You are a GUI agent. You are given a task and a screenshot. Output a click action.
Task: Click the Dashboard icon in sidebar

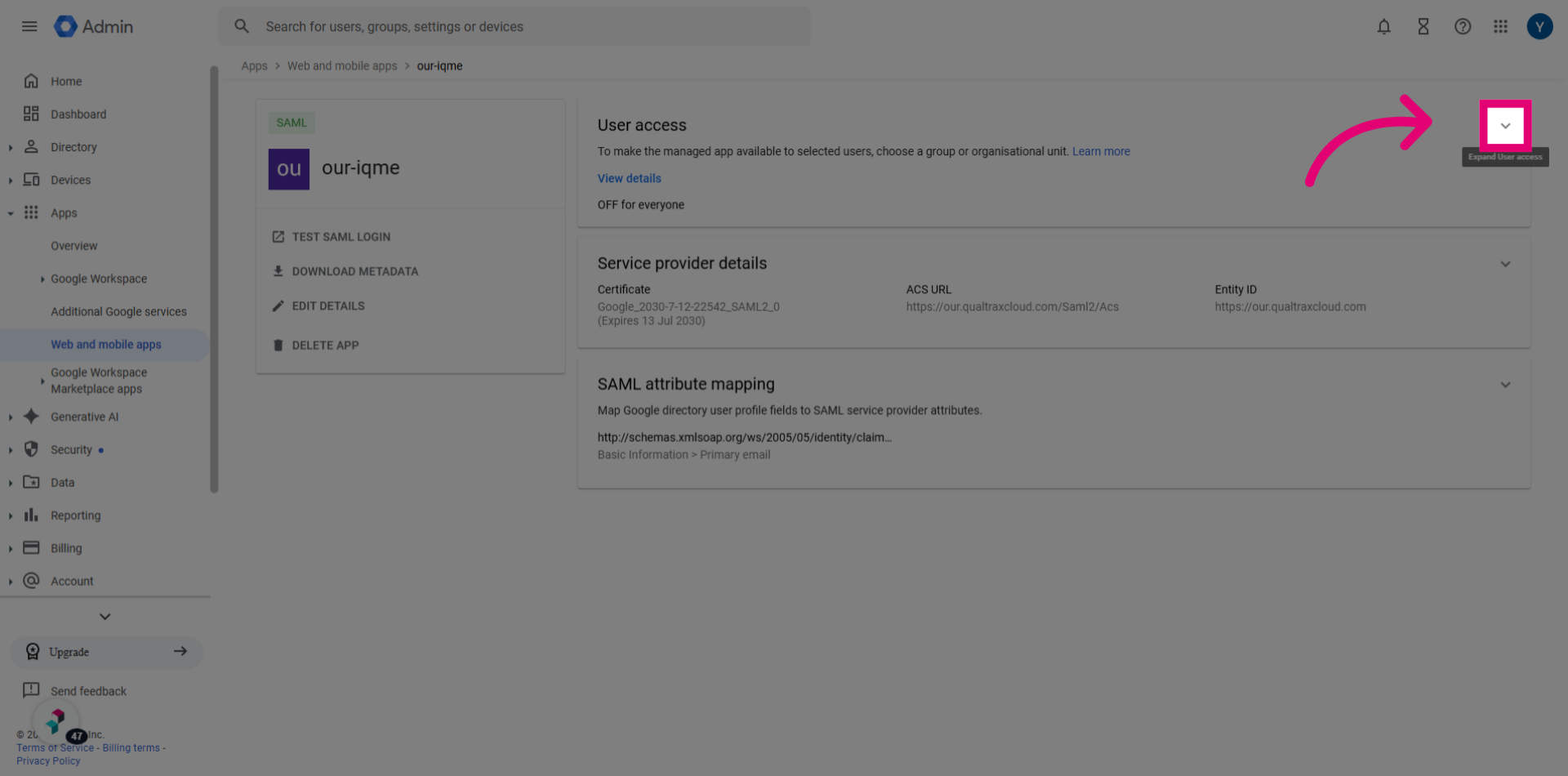point(31,114)
